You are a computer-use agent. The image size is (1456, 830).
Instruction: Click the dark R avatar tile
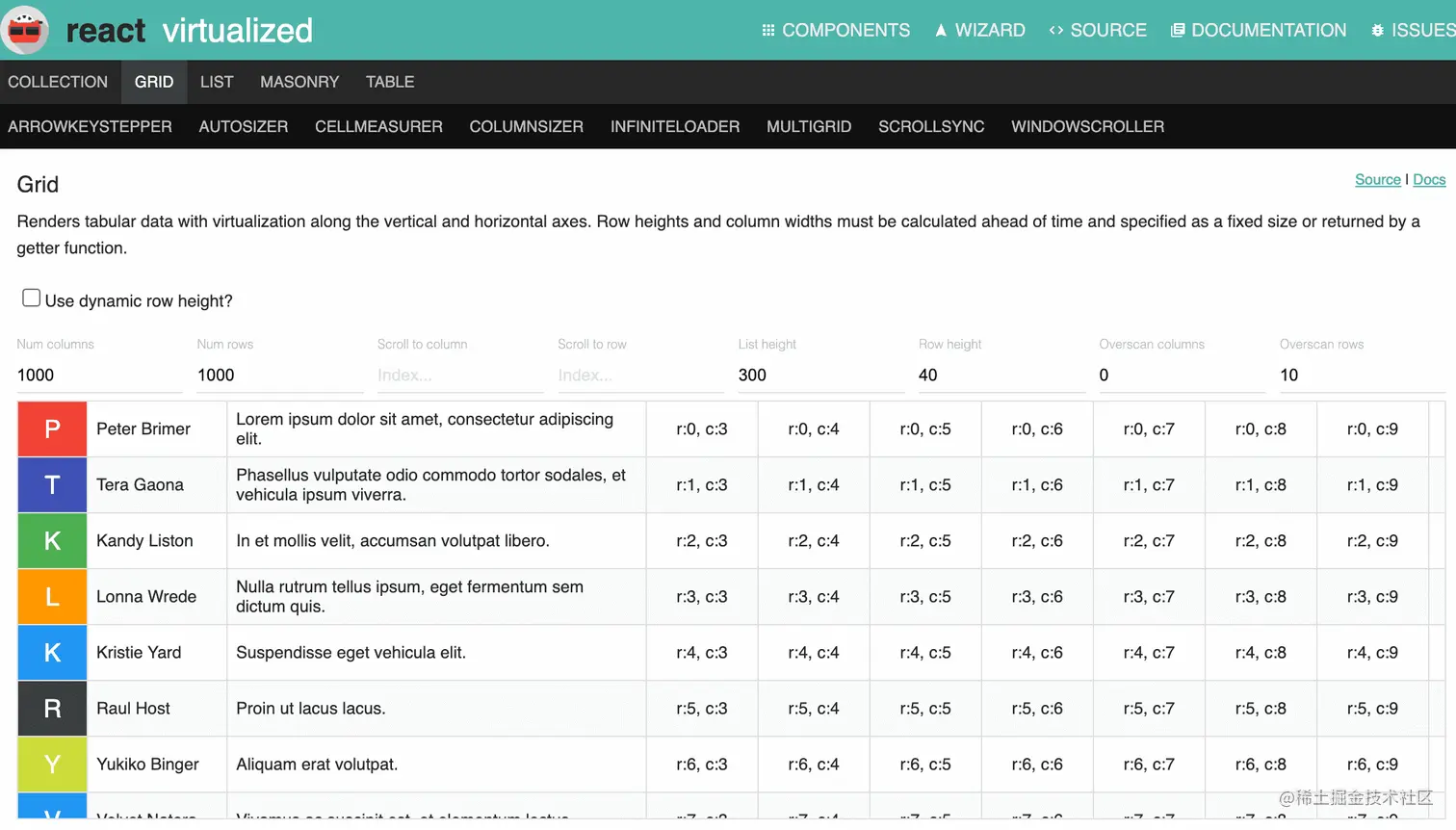(x=53, y=709)
